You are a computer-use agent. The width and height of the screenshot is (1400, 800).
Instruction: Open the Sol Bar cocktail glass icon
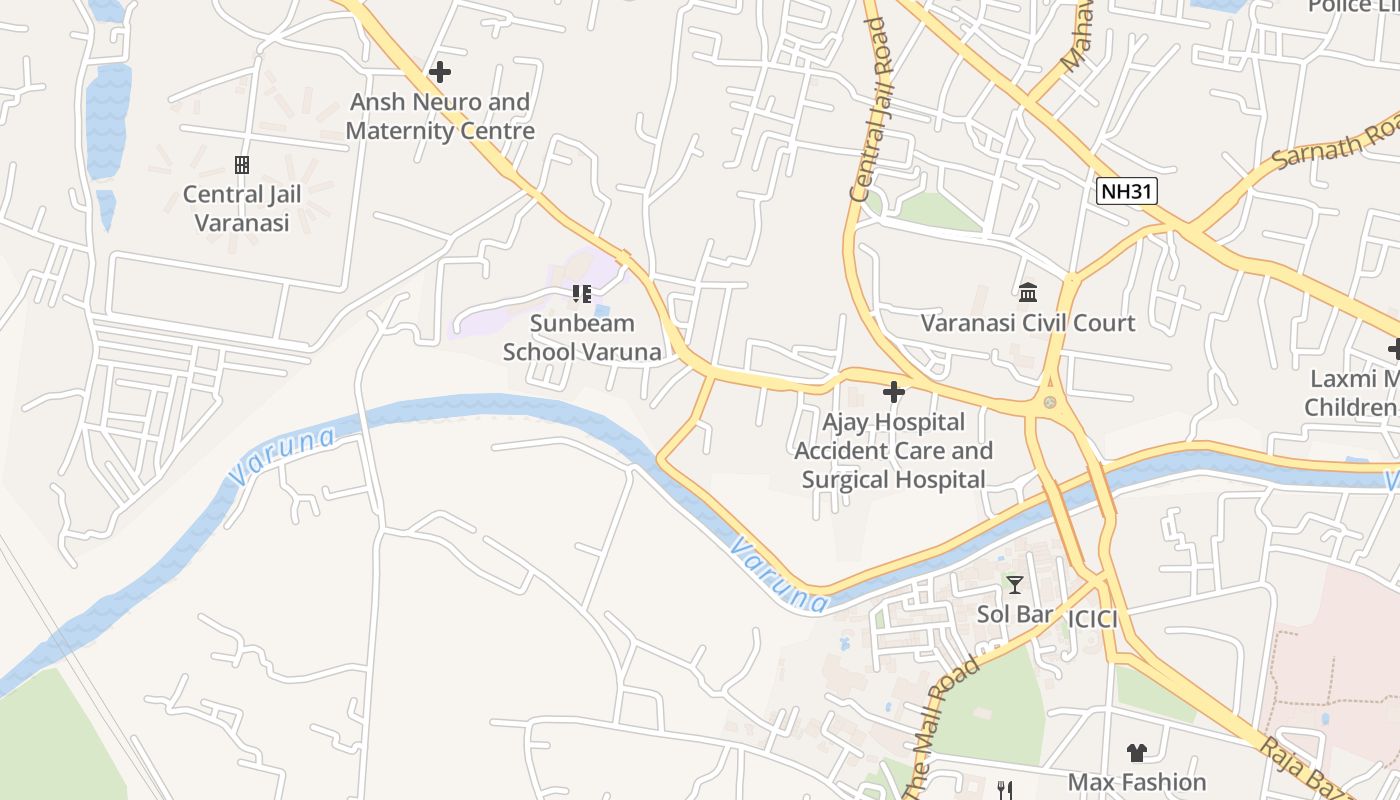[x=1015, y=584]
